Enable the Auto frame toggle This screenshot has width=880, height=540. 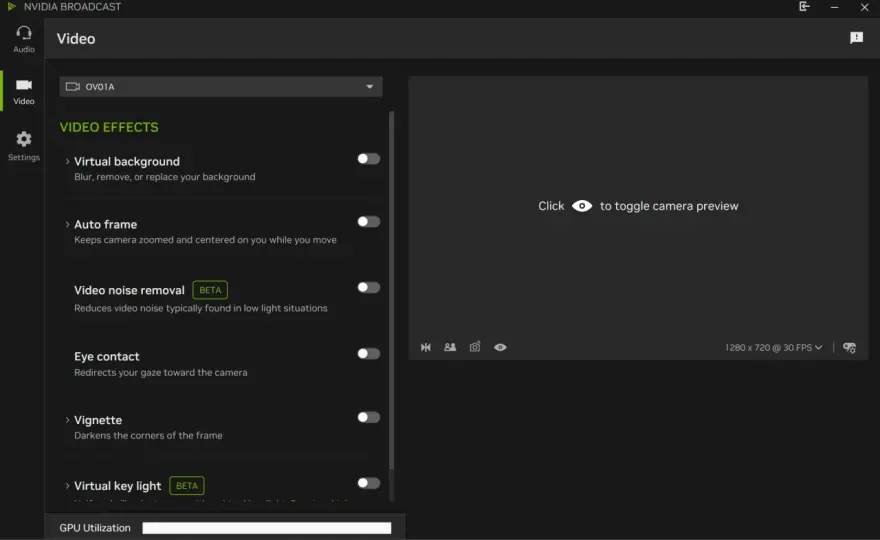[x=369, y=222]
